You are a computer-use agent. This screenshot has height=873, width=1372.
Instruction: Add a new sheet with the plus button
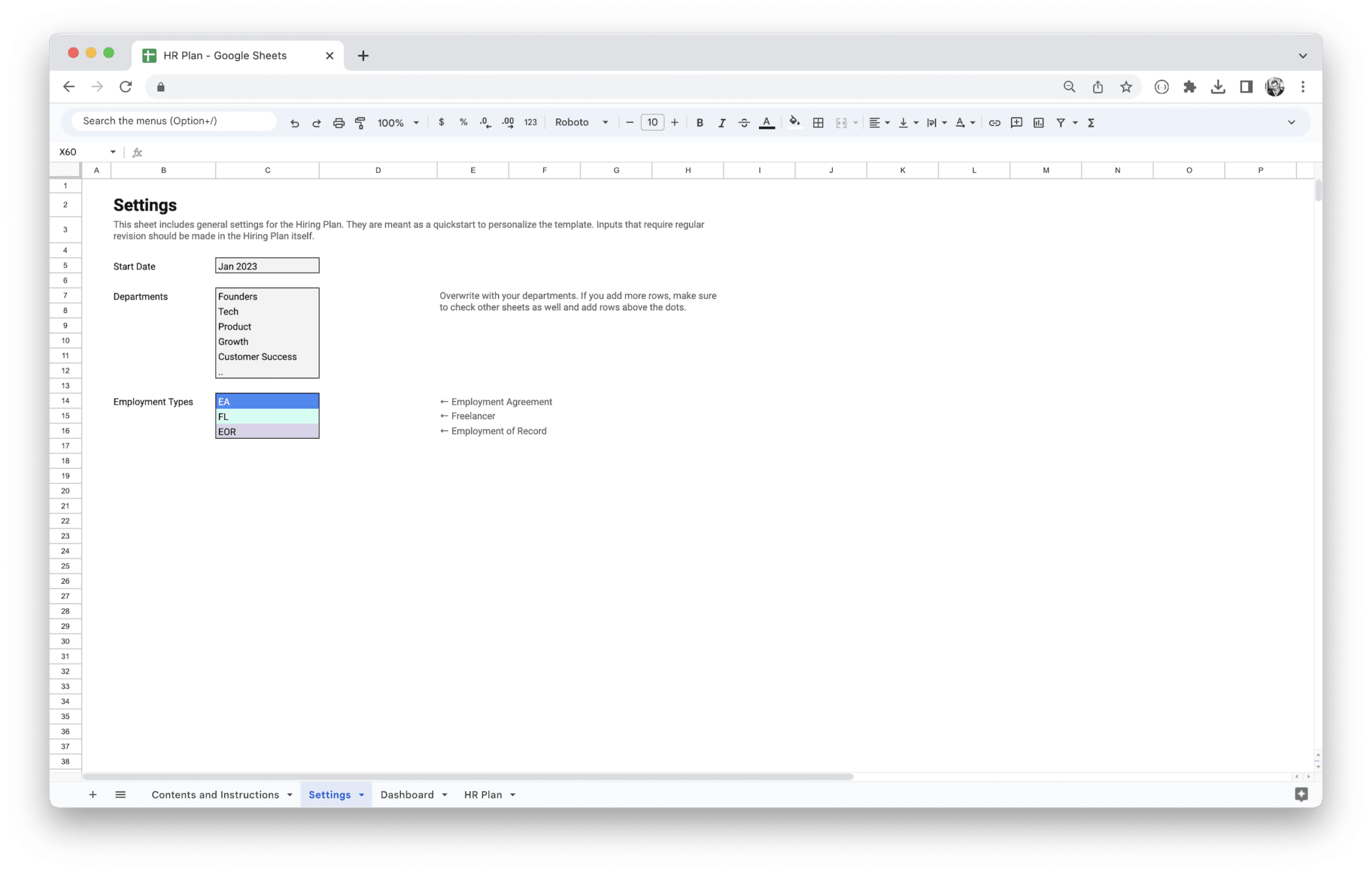coord(93,794)
